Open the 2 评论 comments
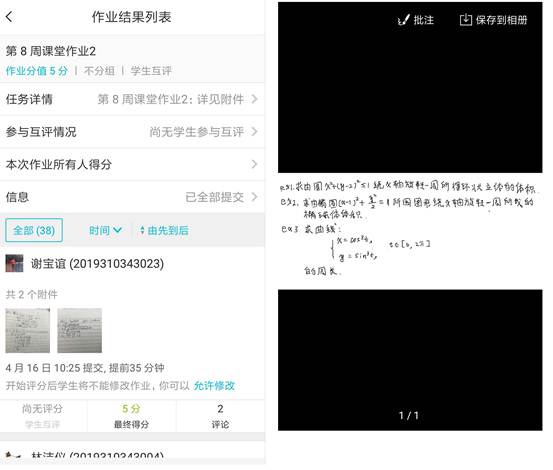Screen dimensions: 553x470 click(x=220, y=416)
